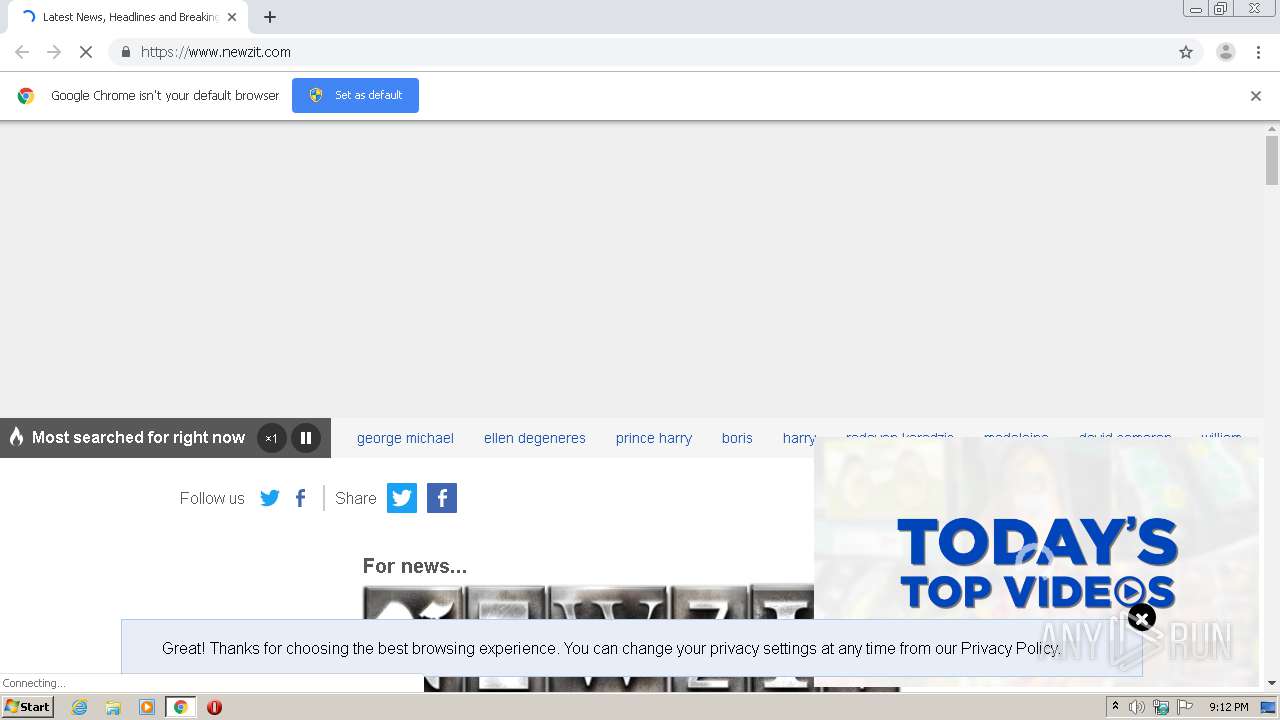Dismiss the default browser notification bar
Viewport: 1280px width, 720px height.
coord(1256,96)
